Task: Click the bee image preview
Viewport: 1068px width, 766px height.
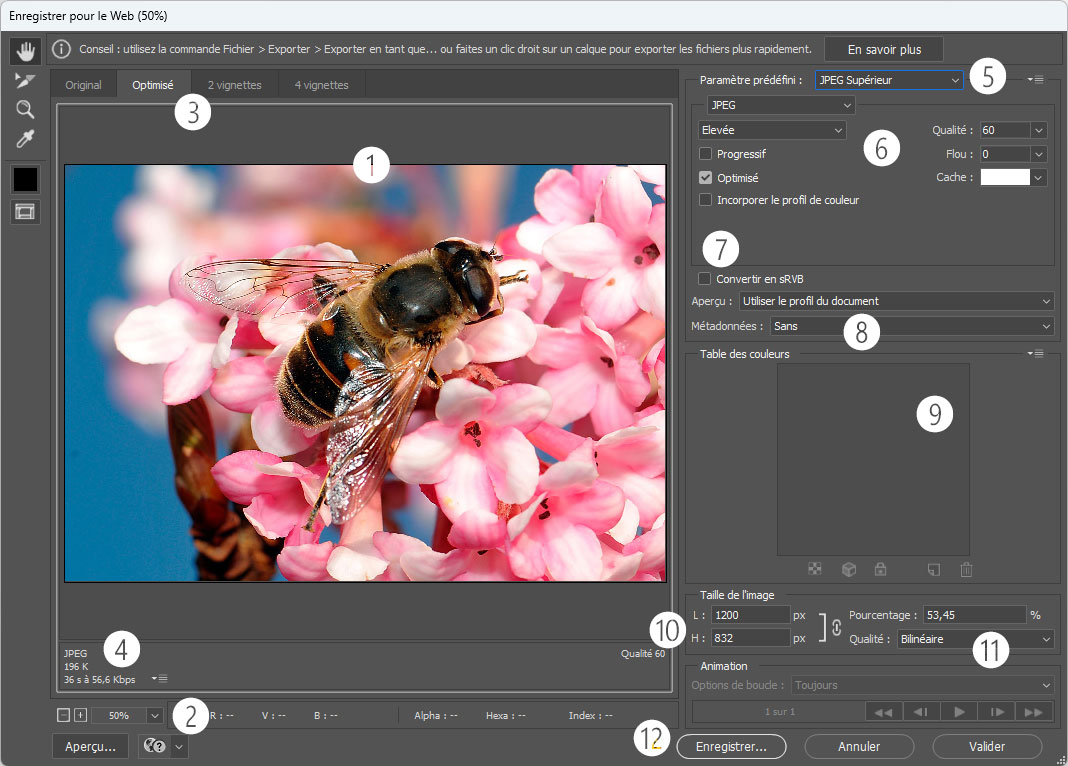Action: (365, 373)
